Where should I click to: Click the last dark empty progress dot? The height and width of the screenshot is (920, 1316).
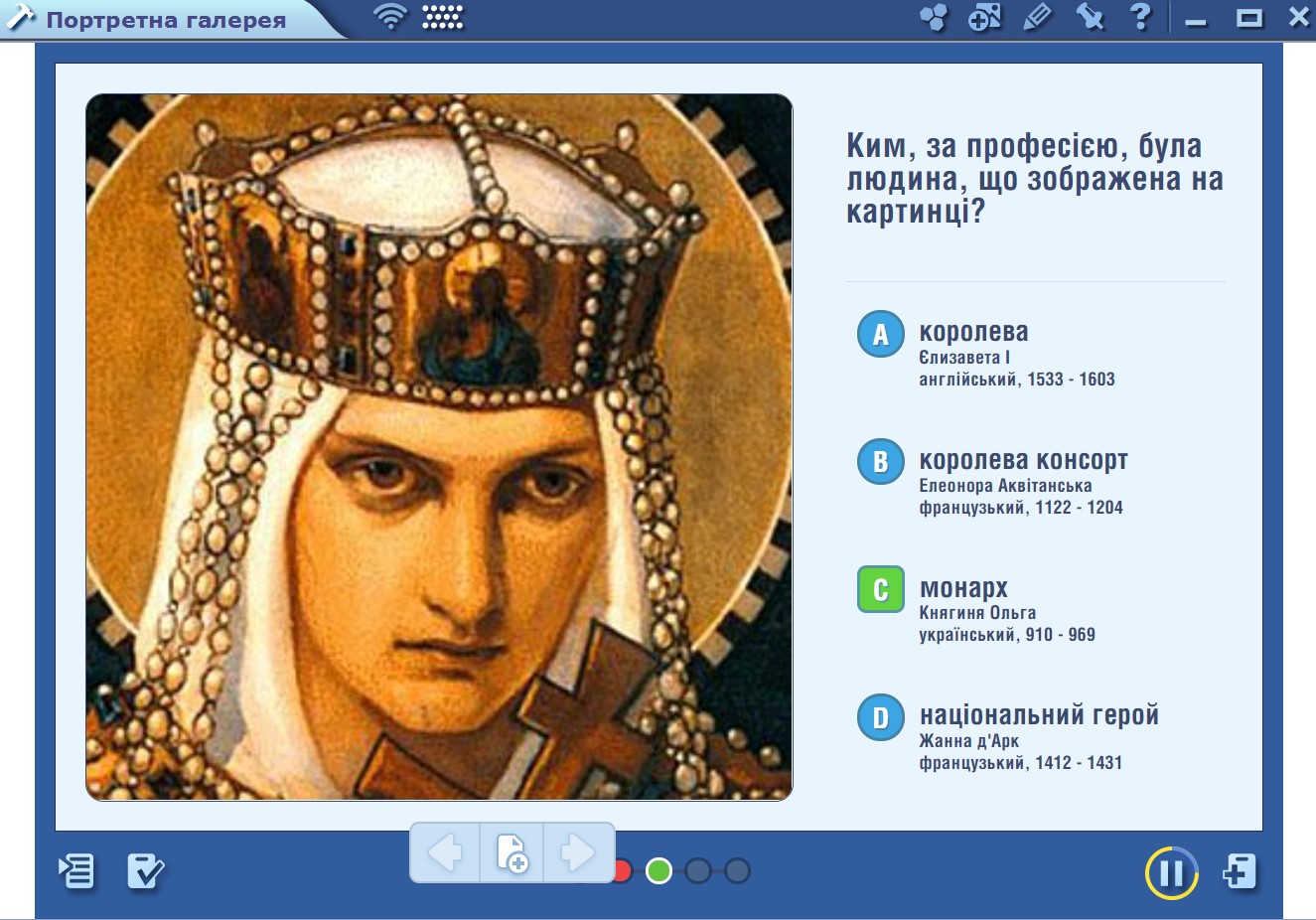pos(737,871)
